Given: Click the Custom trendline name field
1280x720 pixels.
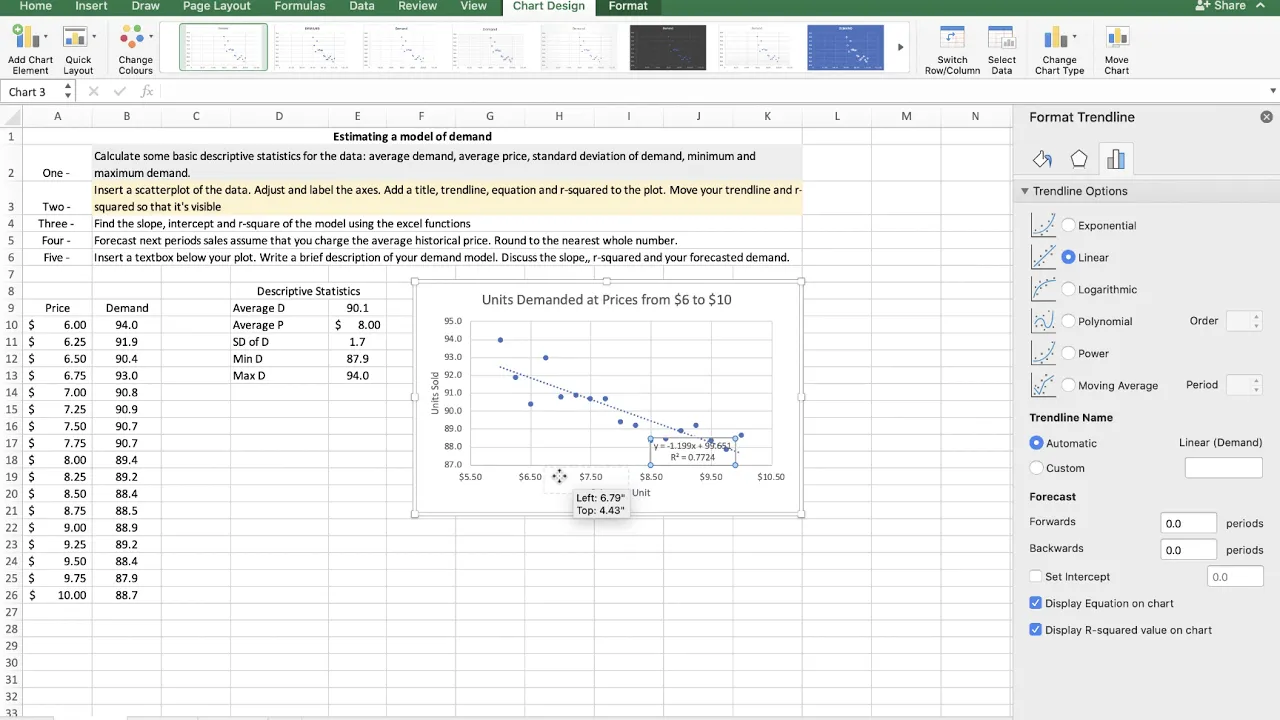Looking at the screenshot, I should pos(1223,468).
